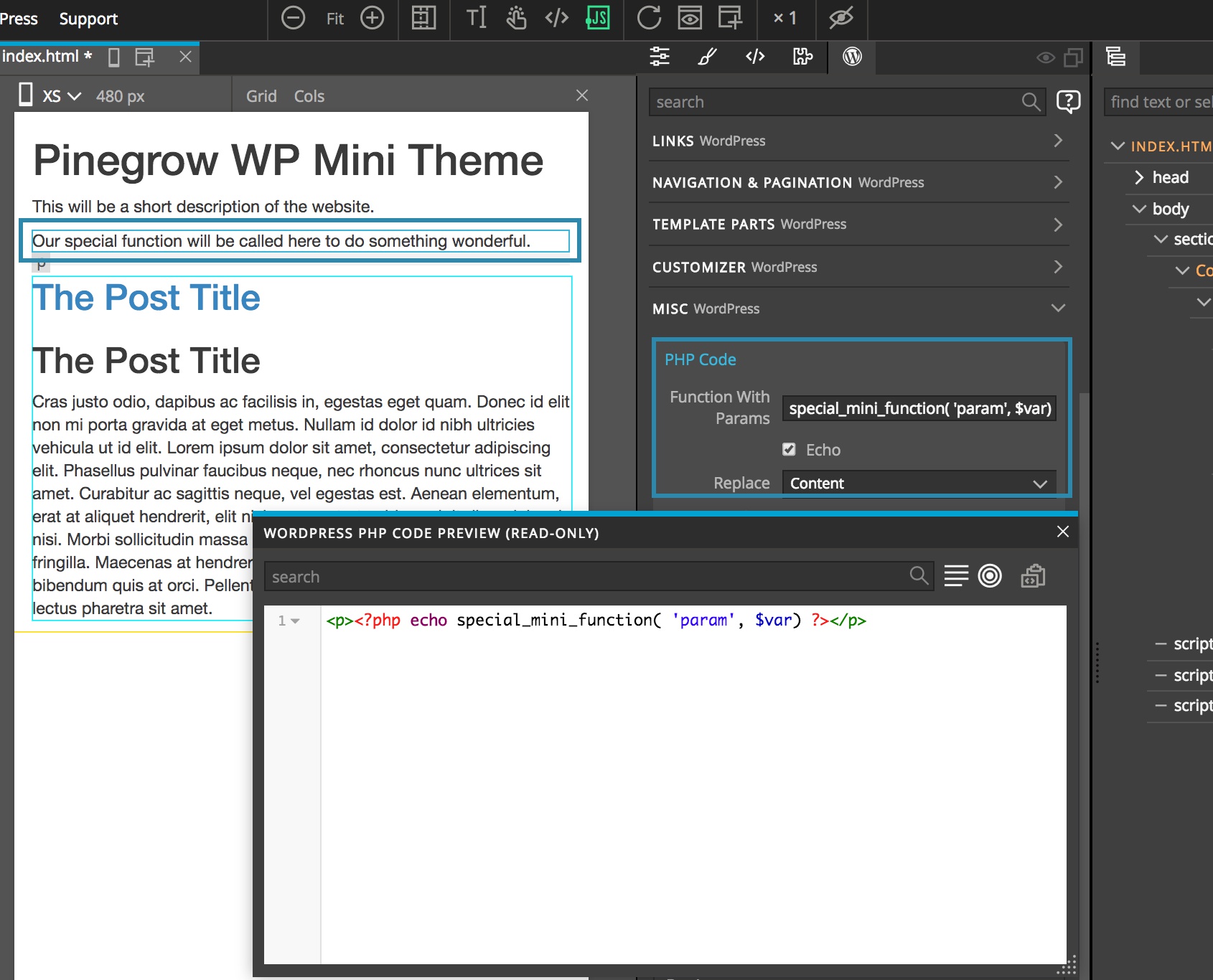Click the add view icon on index.html tab
Viewport: 1213px width, 980px height.
pos(145,57)
